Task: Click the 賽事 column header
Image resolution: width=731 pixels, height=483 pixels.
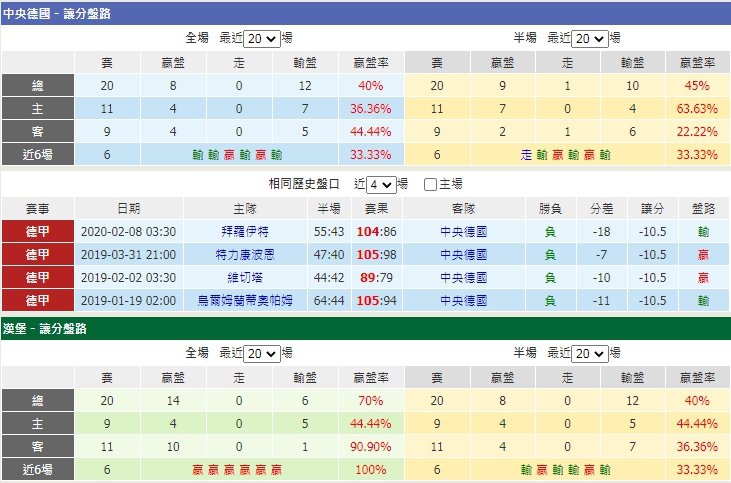Action: (x=38, y=209)
